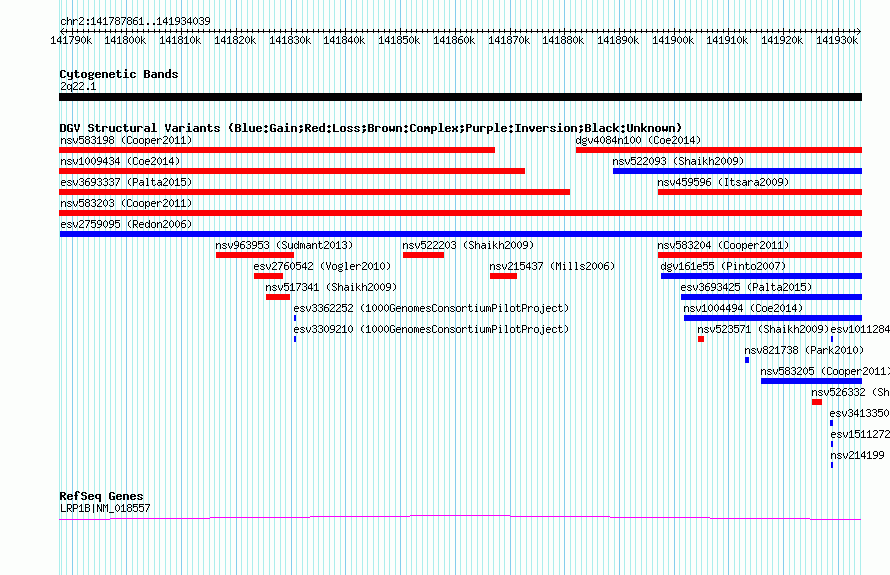Click the 141860k ruler position
The width and height of the screenshot is (890, 575).
pos(454,40)
